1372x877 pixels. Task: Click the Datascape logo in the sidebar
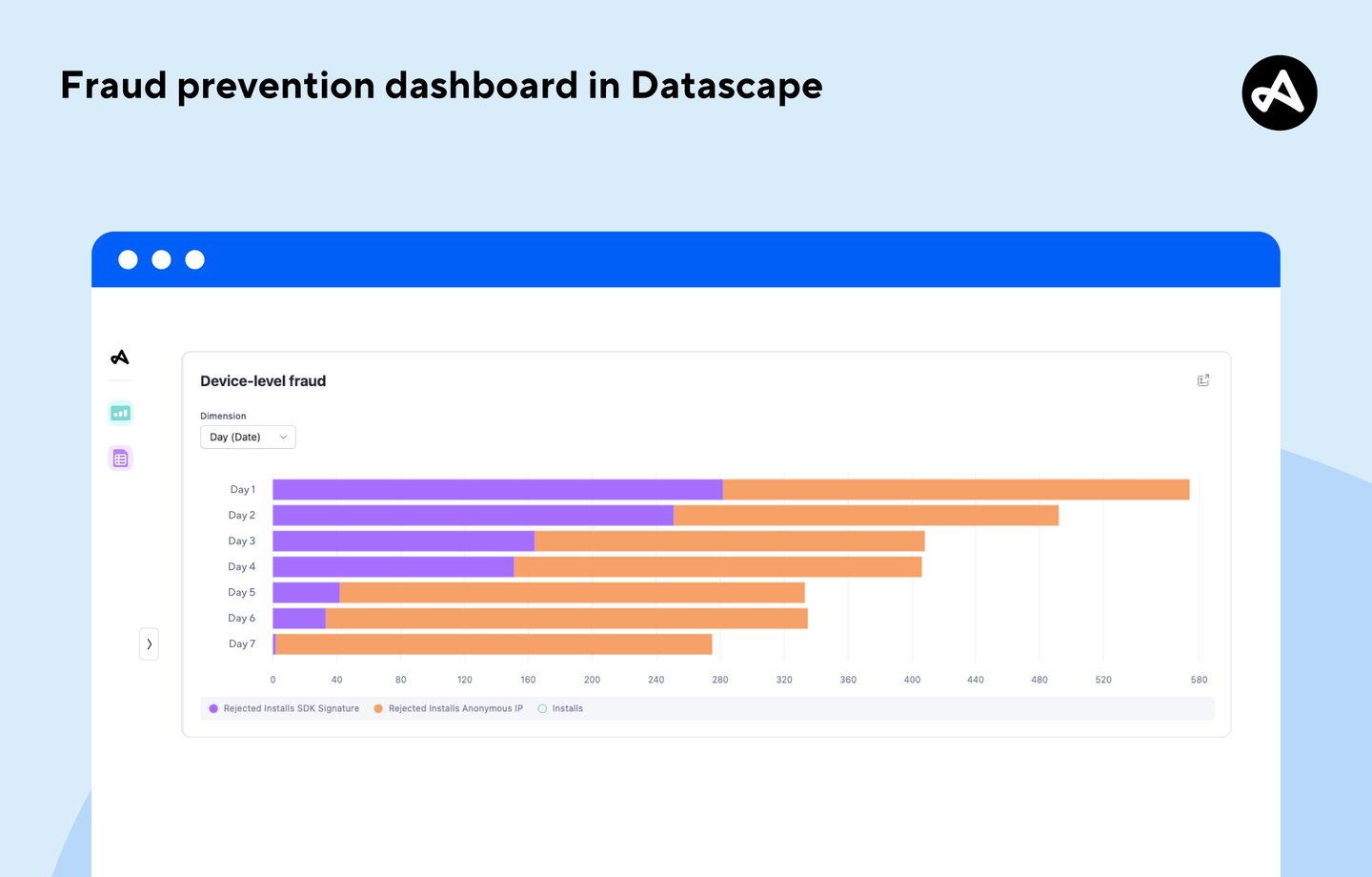120,357
